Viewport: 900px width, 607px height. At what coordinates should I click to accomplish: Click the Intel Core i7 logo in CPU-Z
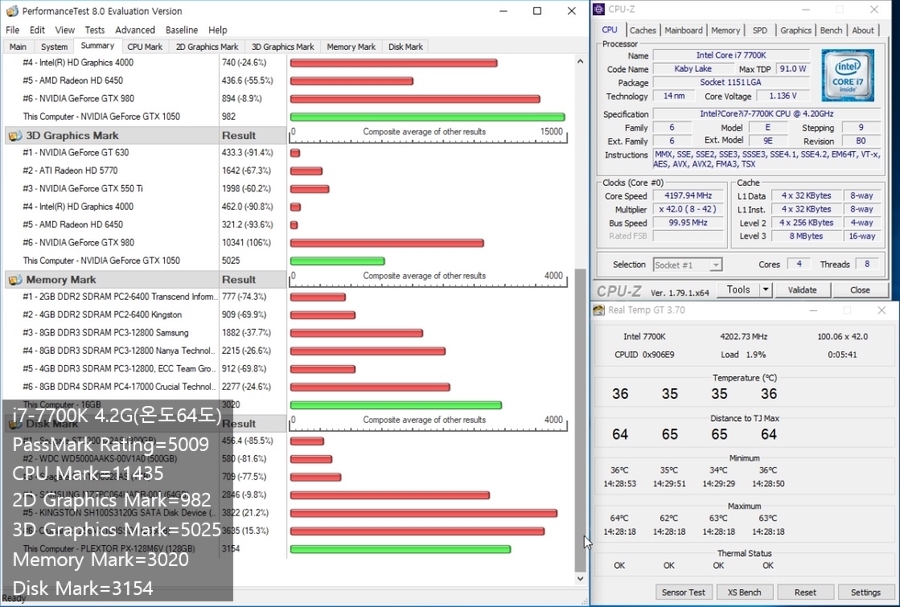[x=848, y=75]
